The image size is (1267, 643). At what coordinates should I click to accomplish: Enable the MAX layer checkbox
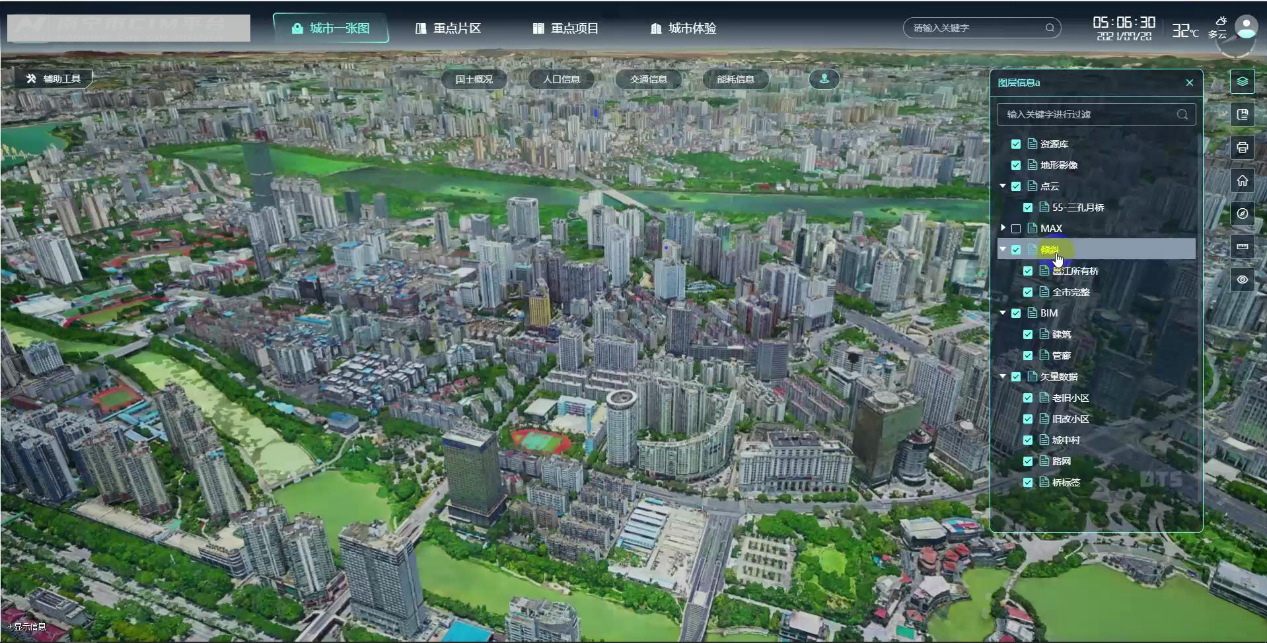point(1016,229)
